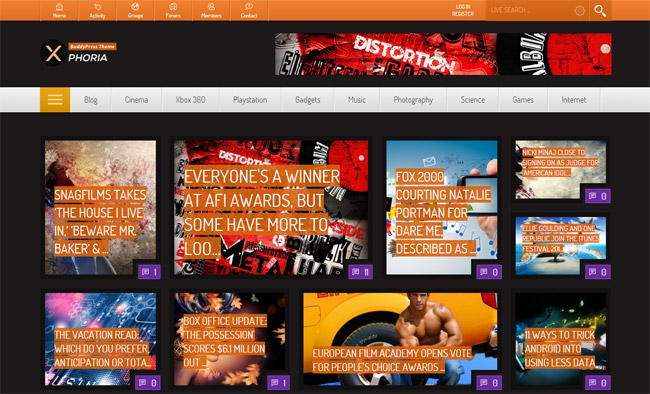The image size is (650, 394).
Task: Click the magnifier search button
Action: point(600,10)
